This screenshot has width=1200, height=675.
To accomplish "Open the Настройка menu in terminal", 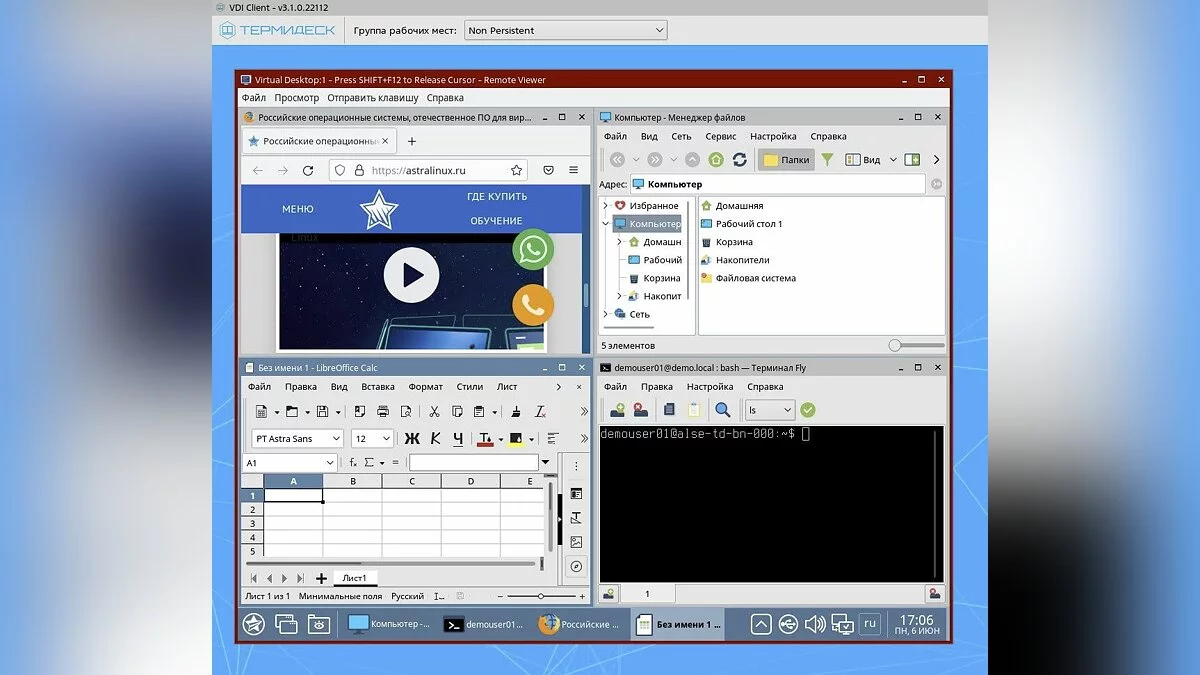I will pyautogui.click(x=710, y=387).
